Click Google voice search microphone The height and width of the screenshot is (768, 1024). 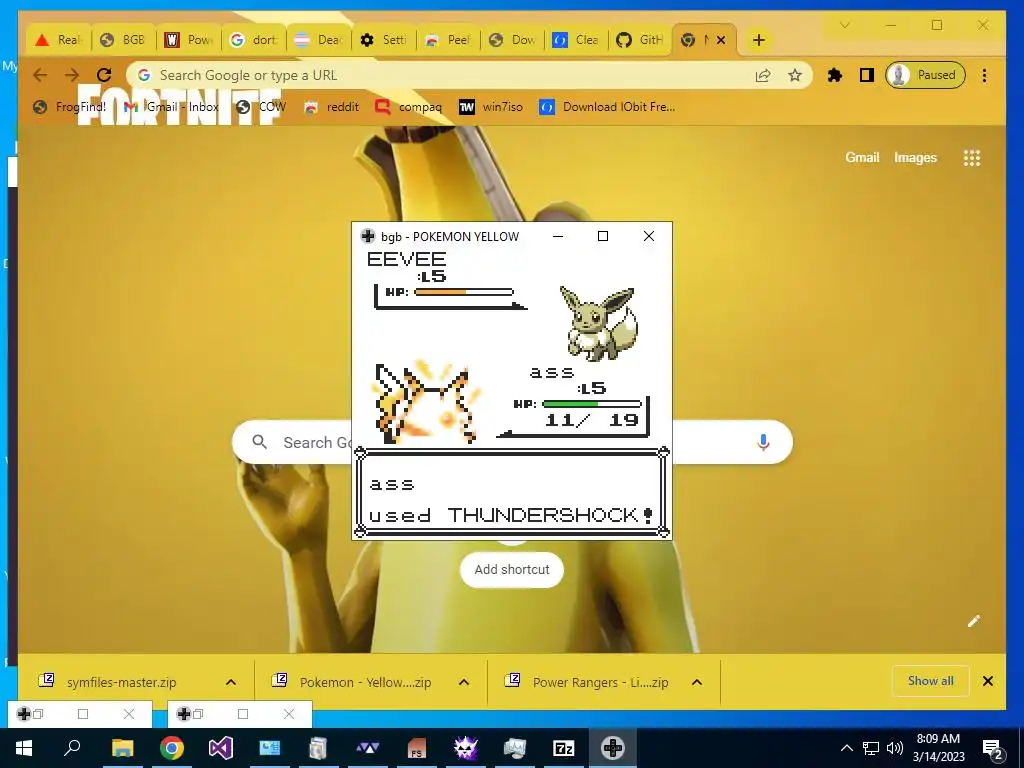(763, 442)
